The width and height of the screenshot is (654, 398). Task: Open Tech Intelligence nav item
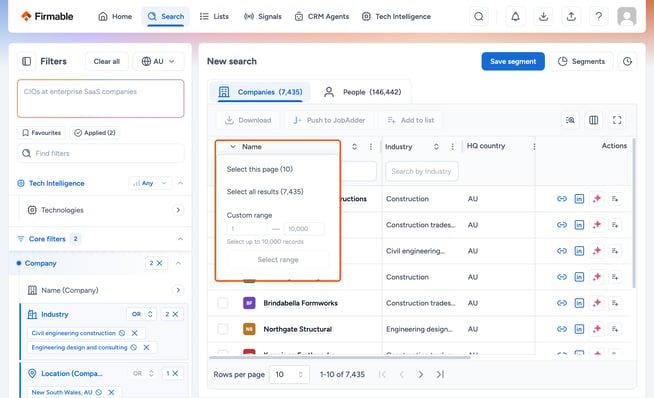click(396, 17)
